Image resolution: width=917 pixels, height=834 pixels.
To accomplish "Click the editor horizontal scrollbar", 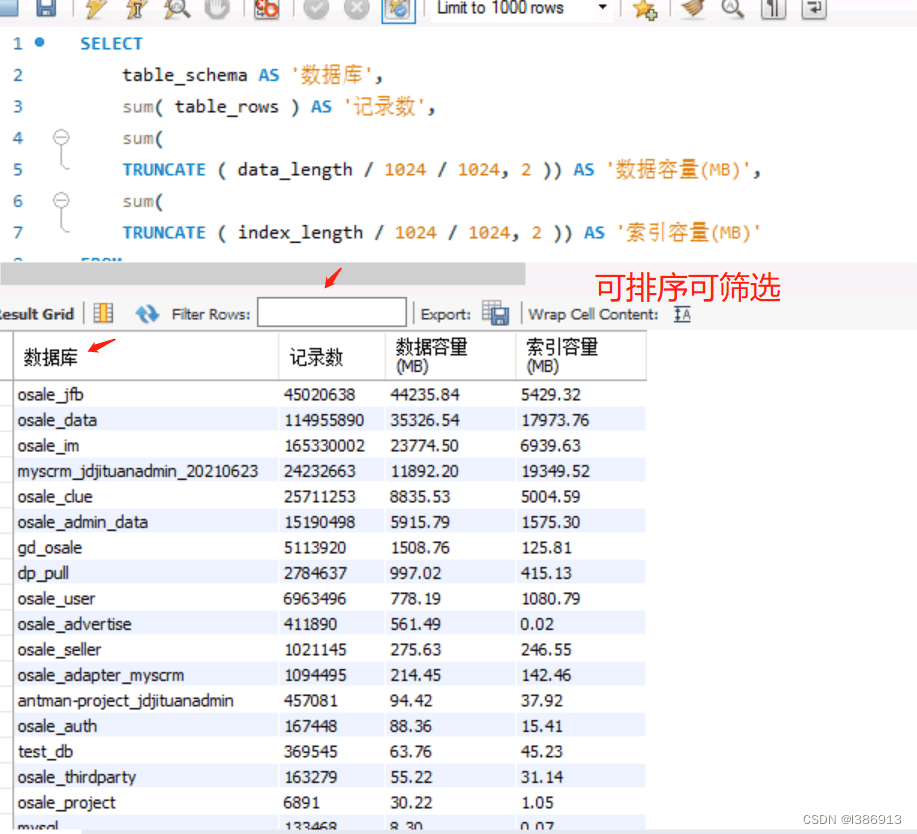I will click(x=263, y=274).
